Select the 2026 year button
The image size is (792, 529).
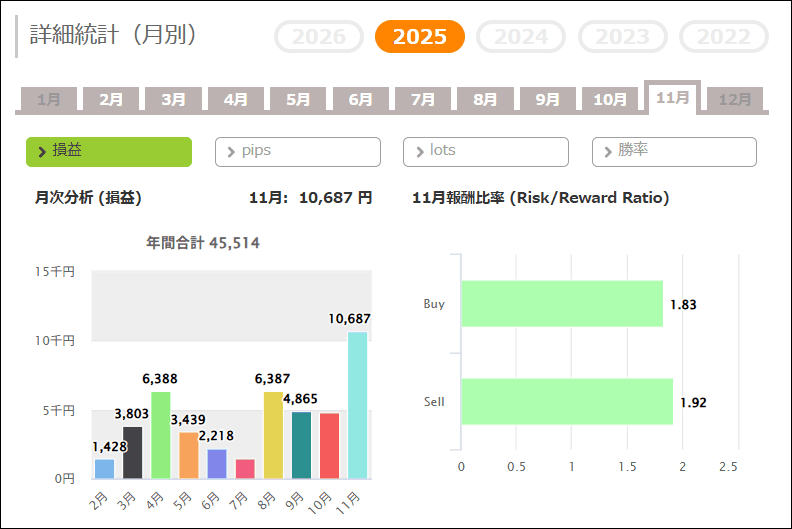(319, 37)
